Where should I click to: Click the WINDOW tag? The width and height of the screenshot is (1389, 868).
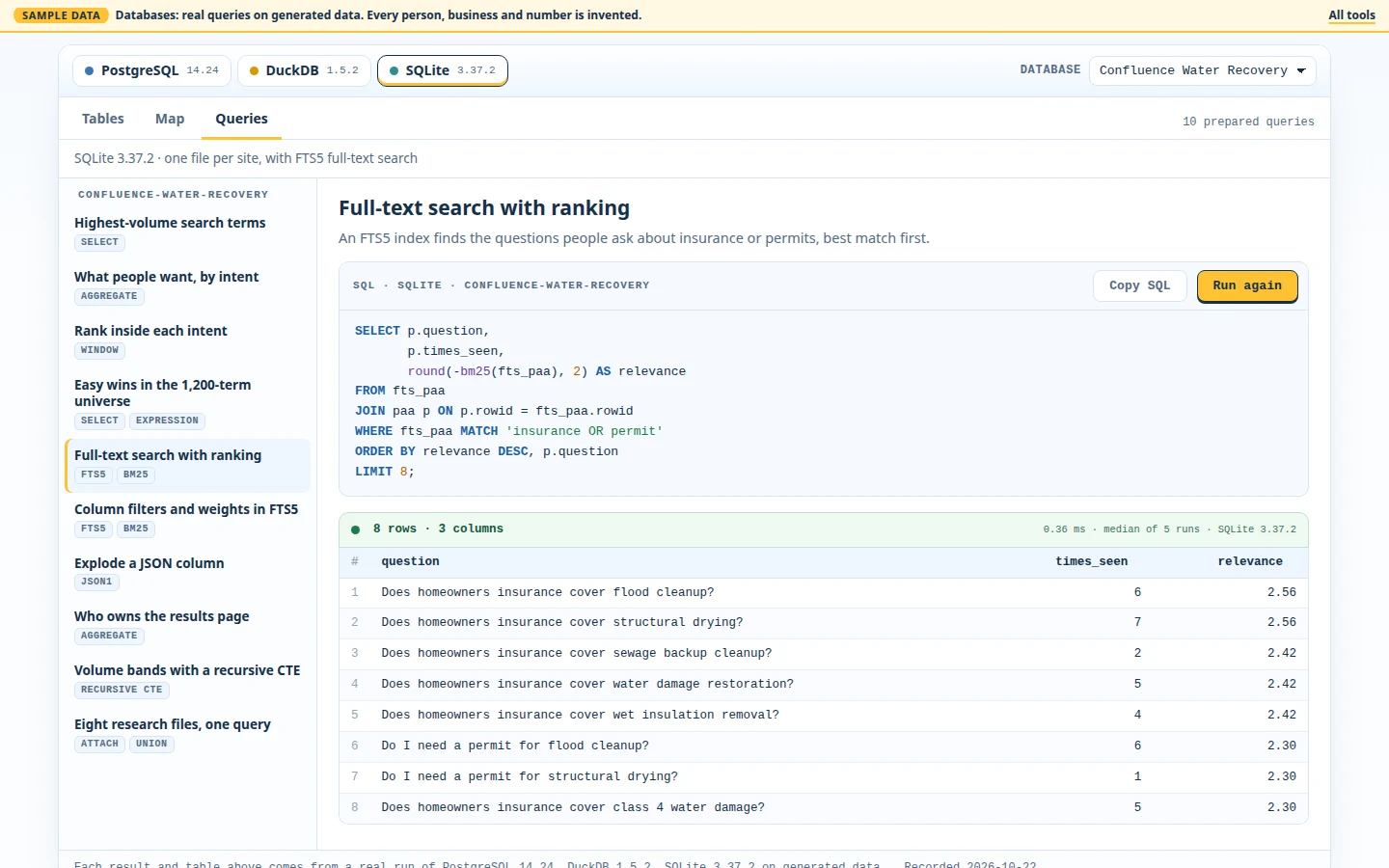click(x=99, y=350)
